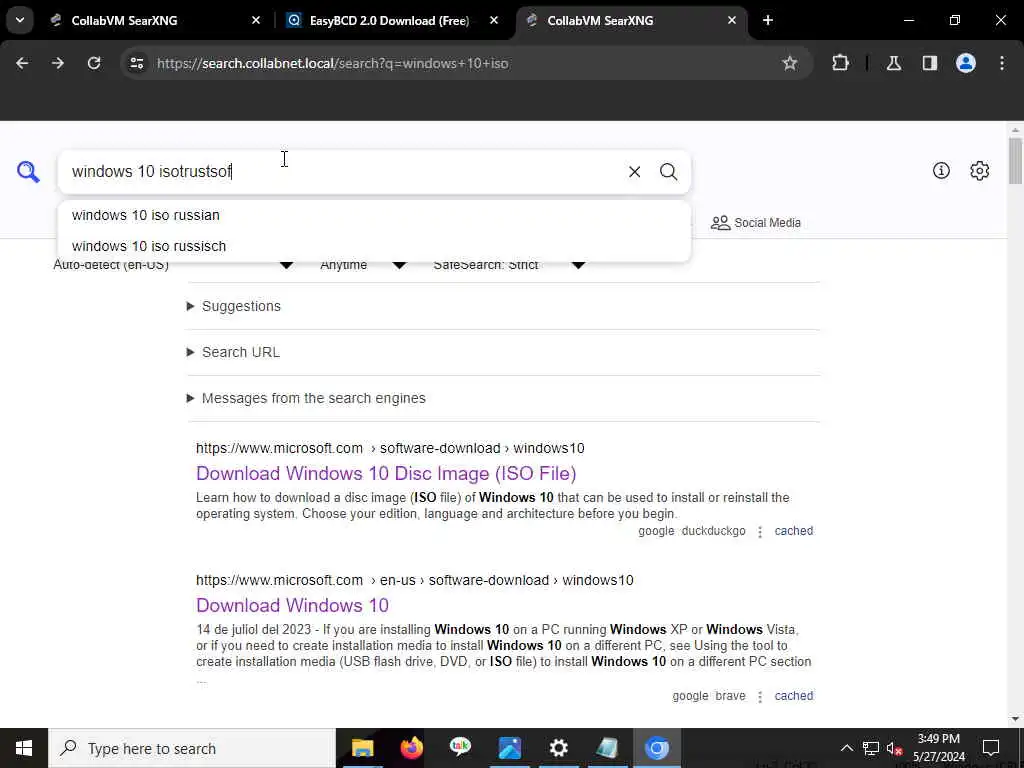Viewport: 1024px width, 768px height.
Task: Switch to EasyBCD 2.0 Download tab
Action: 389,20
